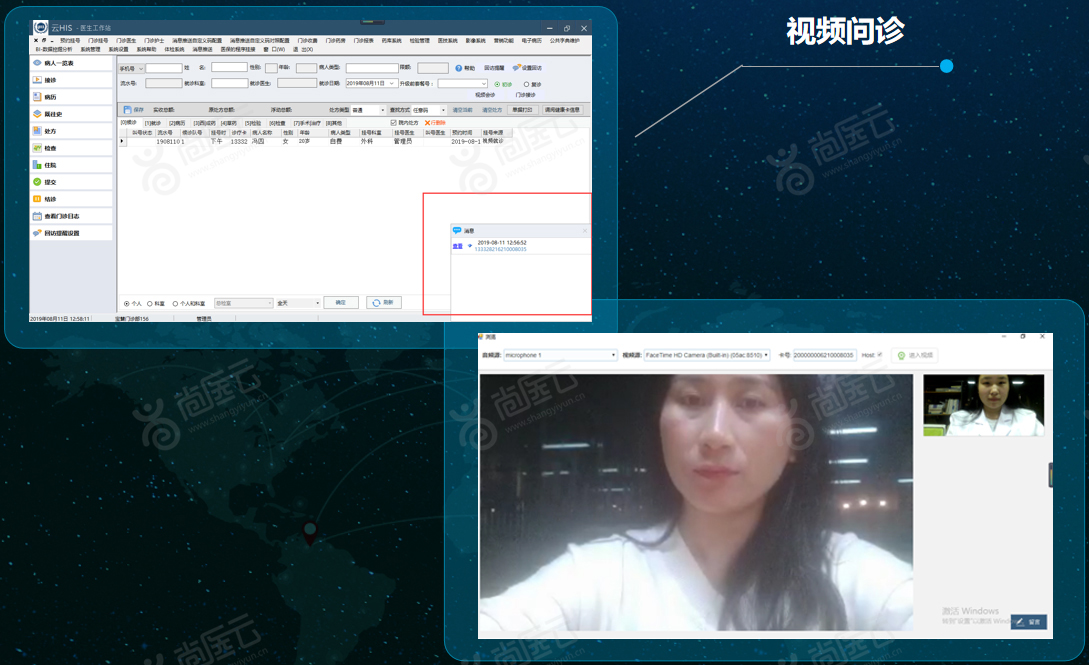The height and width of the screenshot is (665, 1089).
Task: Click the 查看 link in message popup
Action: (457, 246)
